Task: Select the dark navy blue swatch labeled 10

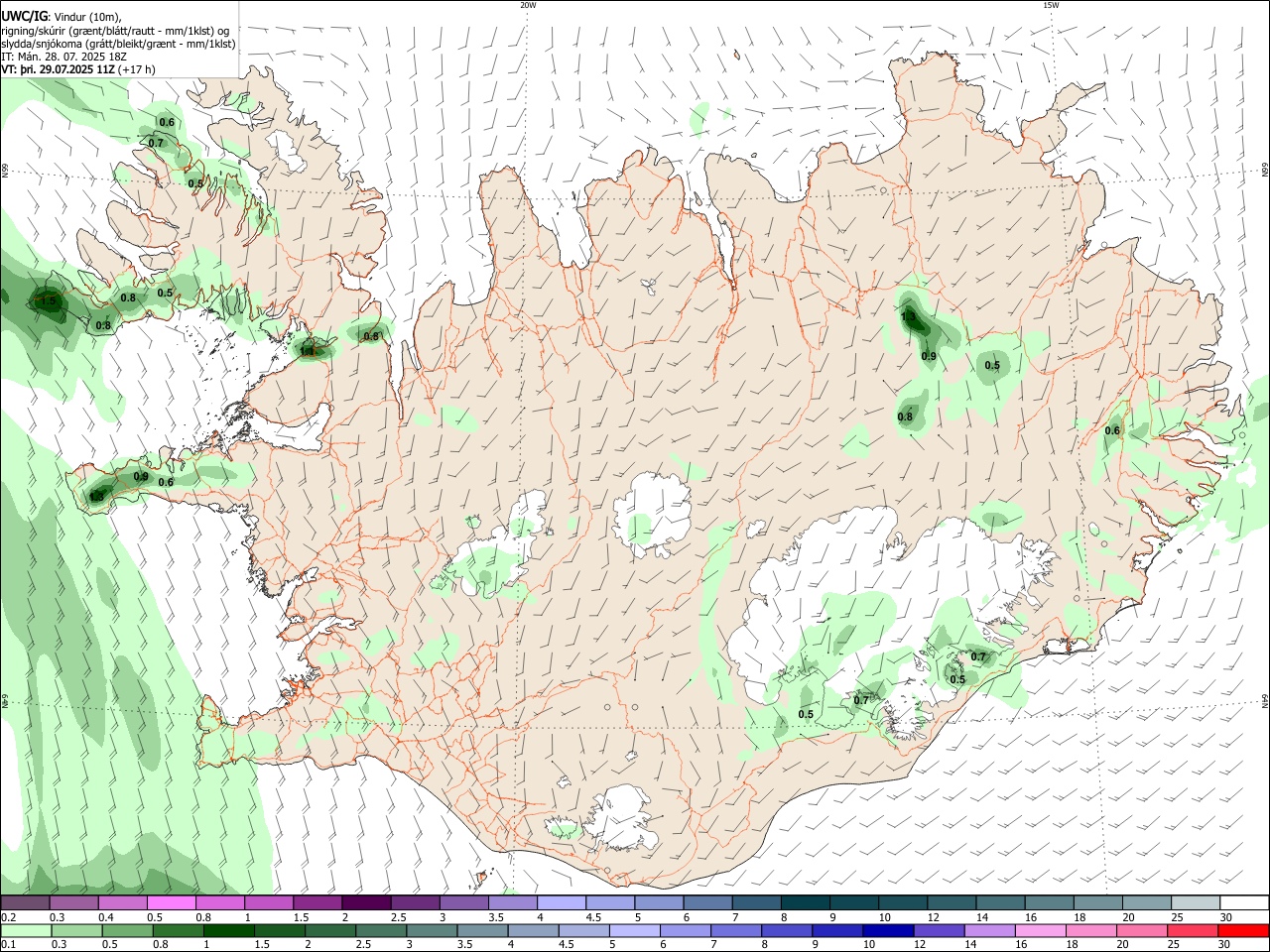Action: click(886, 930)
